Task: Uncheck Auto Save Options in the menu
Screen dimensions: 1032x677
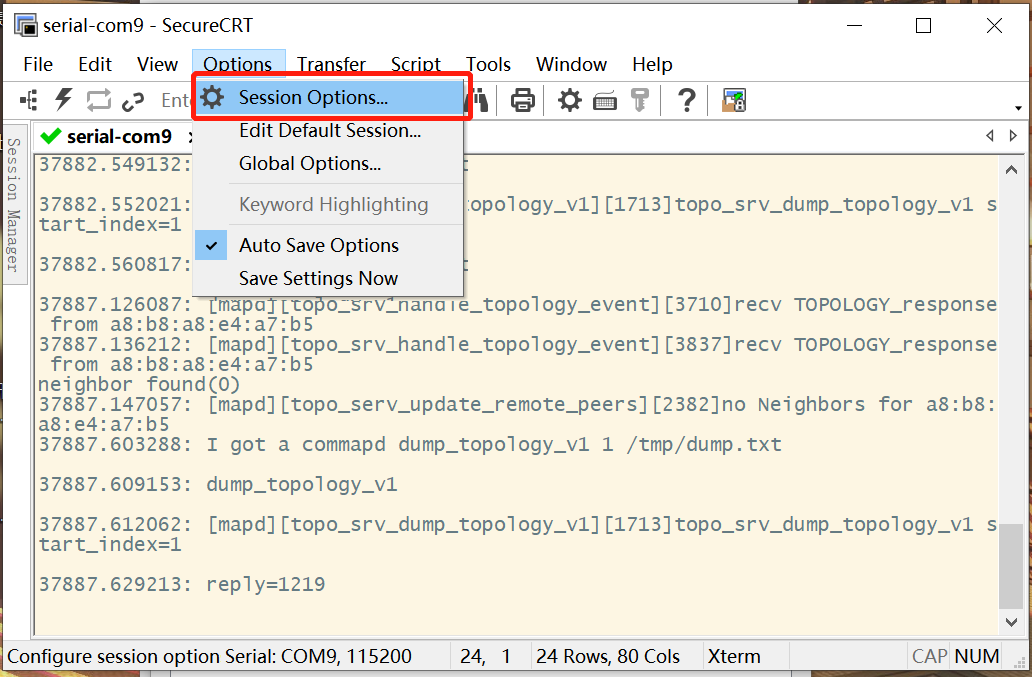Action: (318, 245)
